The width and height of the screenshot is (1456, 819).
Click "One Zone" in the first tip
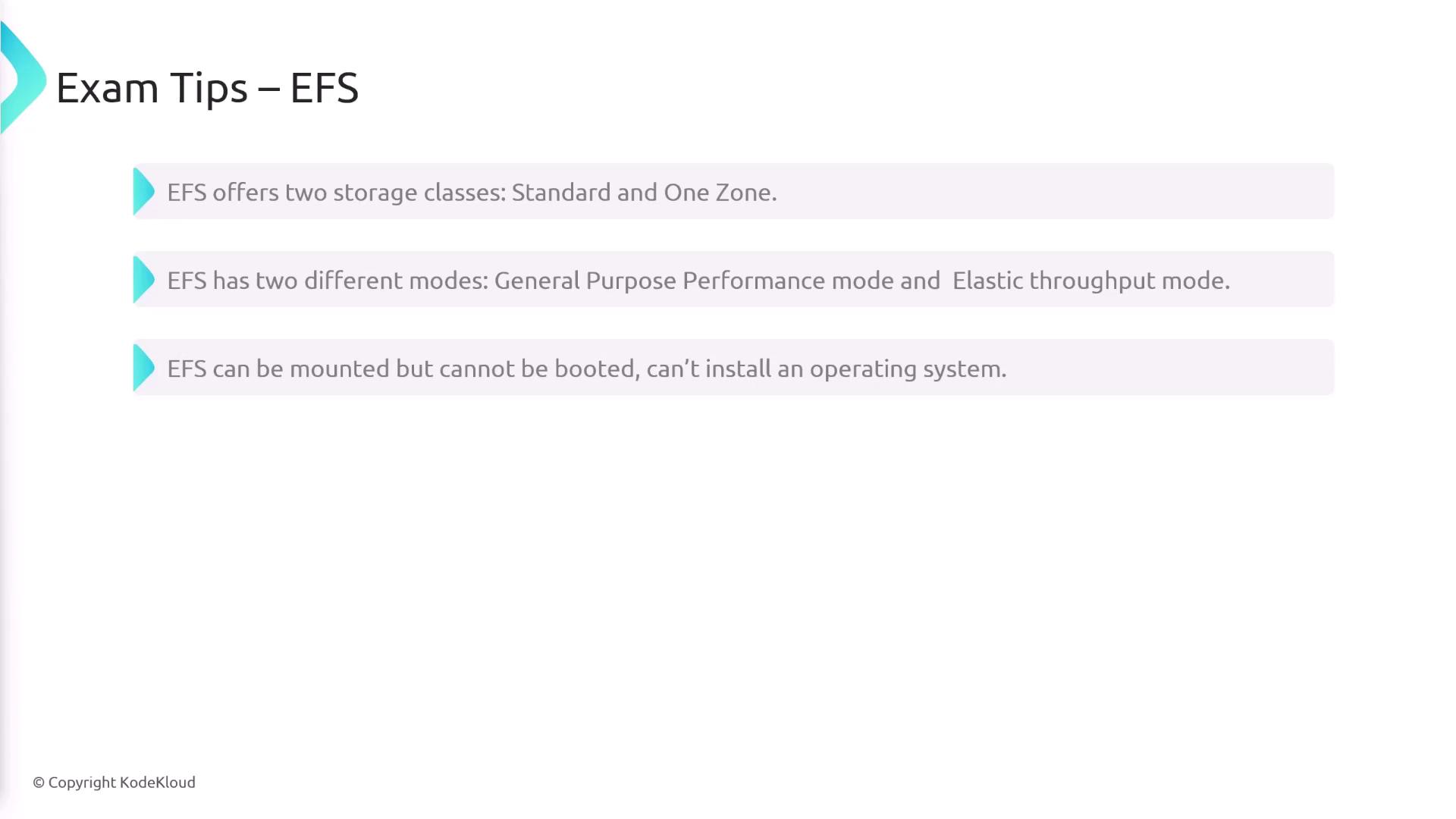pyautogui.click(x=718, y=193)
